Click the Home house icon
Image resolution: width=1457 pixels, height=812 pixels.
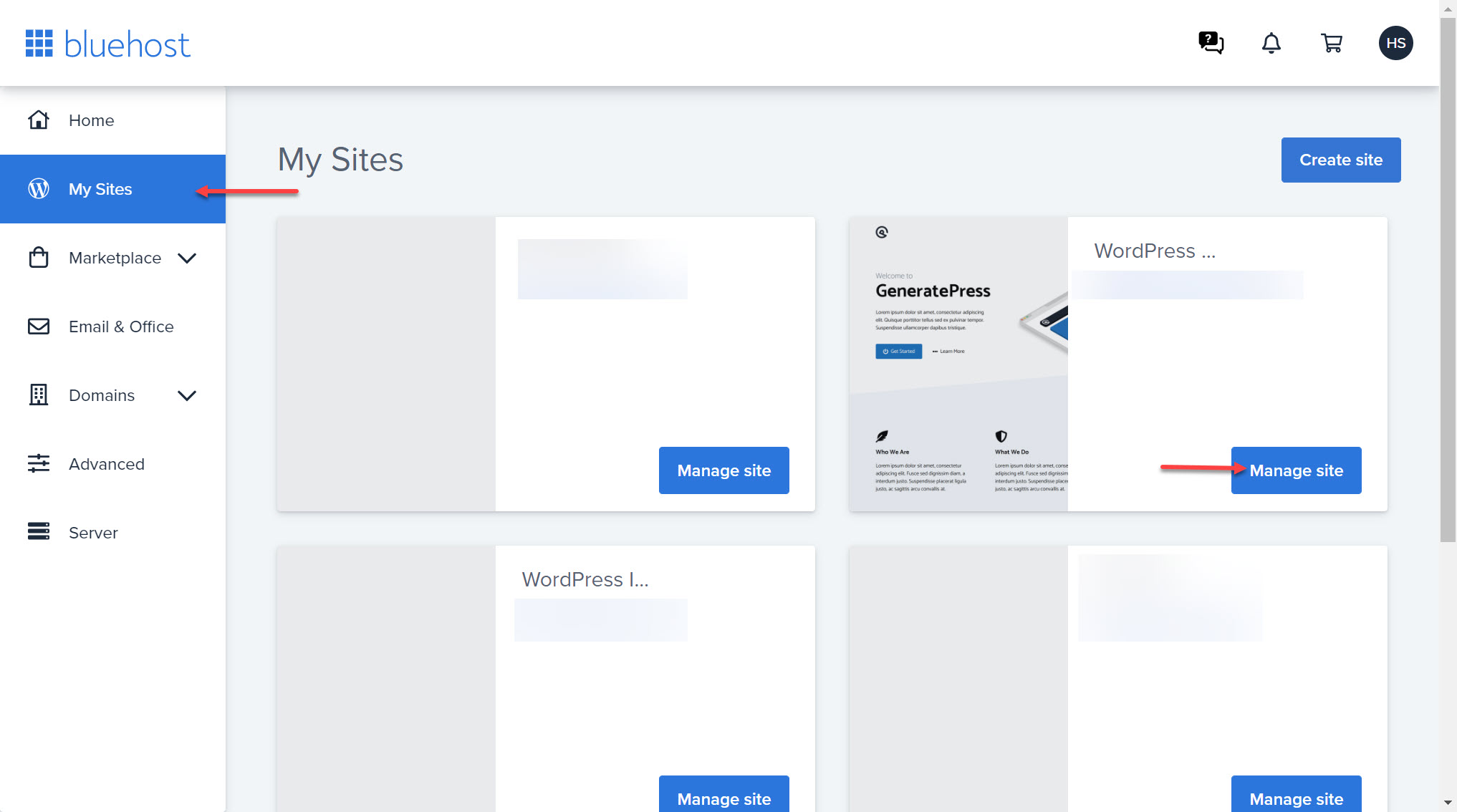pyautogui.click(x=39, y=120)
